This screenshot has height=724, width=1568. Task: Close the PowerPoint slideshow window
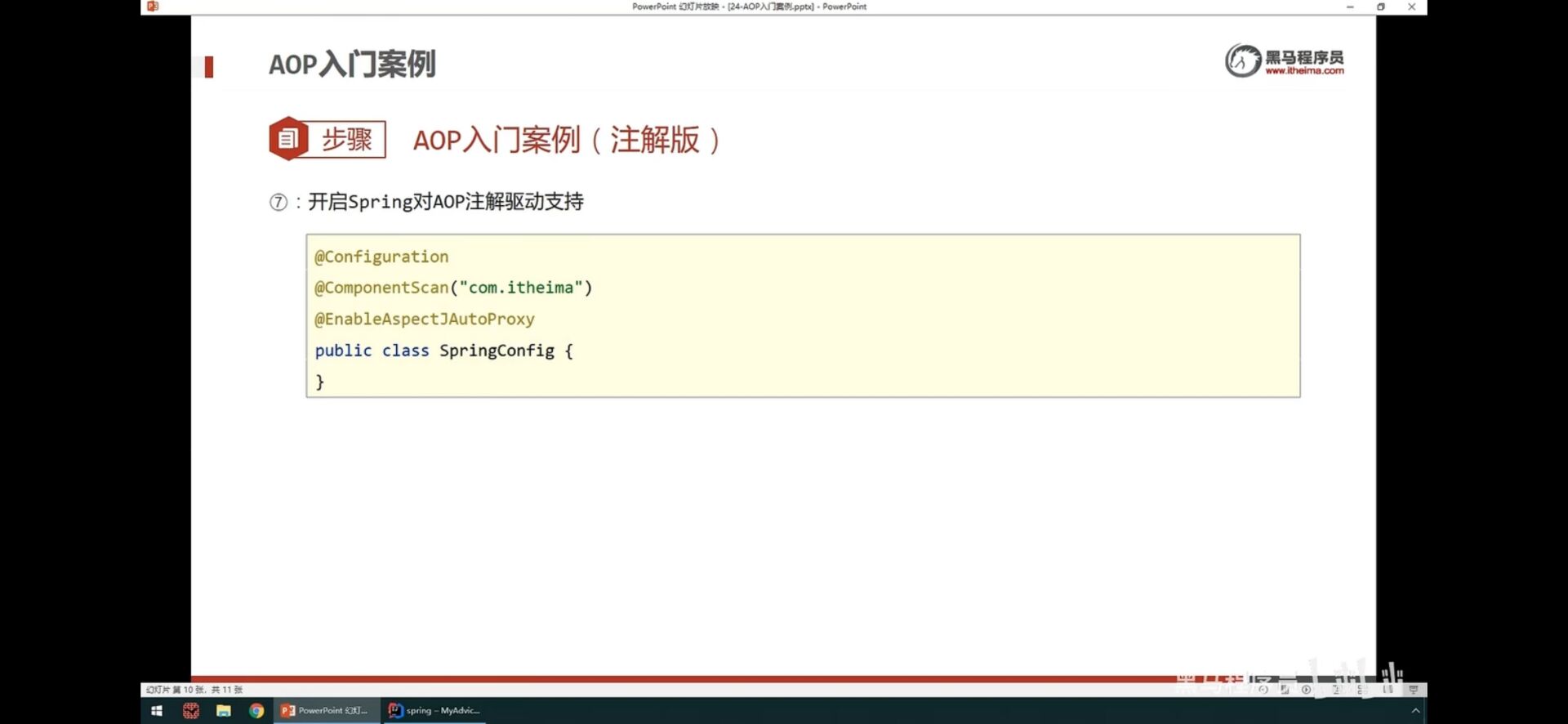1412,7
